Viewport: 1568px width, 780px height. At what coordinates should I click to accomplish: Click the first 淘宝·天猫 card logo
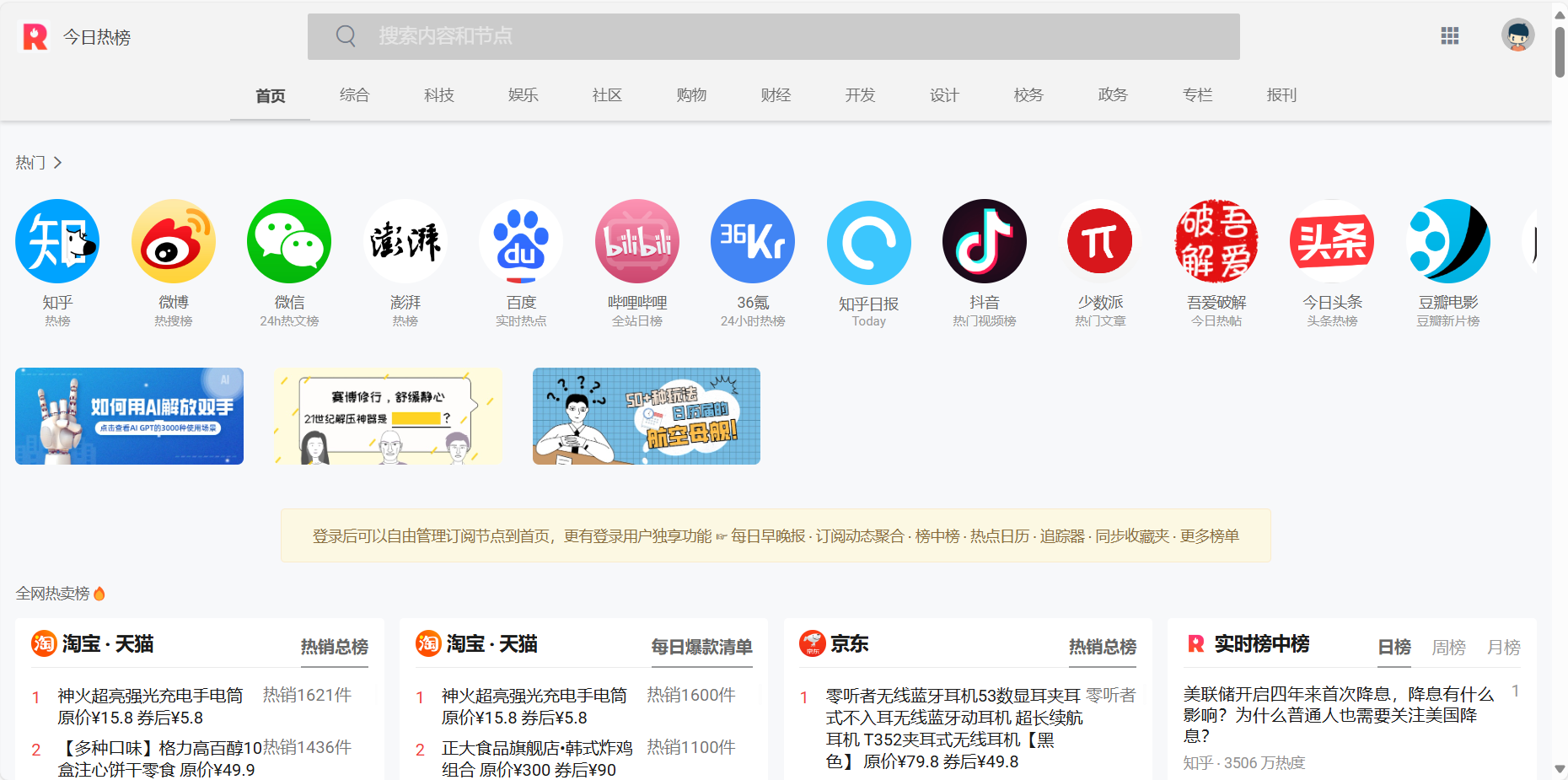[44, 643]
